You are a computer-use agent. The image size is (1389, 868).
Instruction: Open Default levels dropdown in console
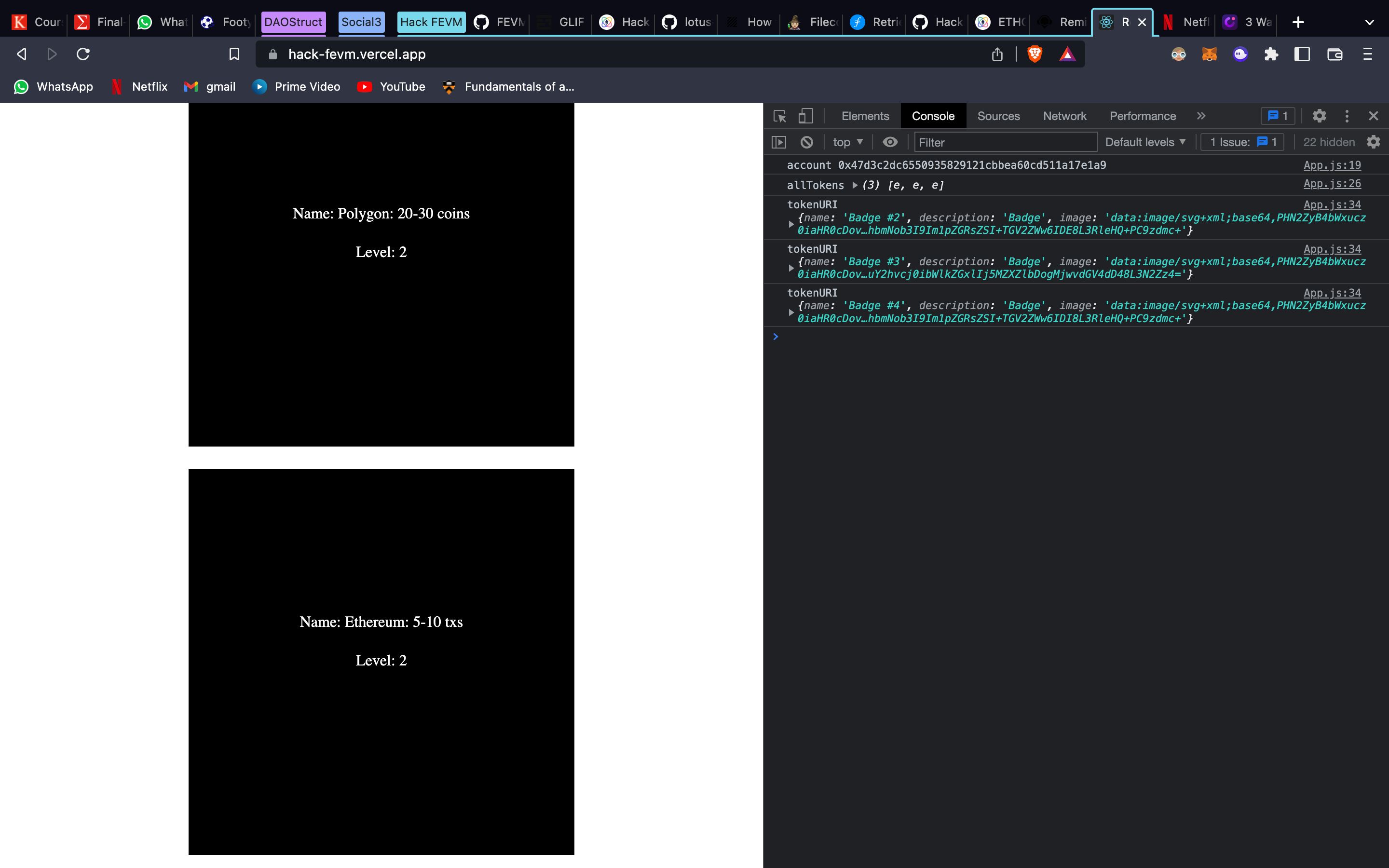point(1148,142)
